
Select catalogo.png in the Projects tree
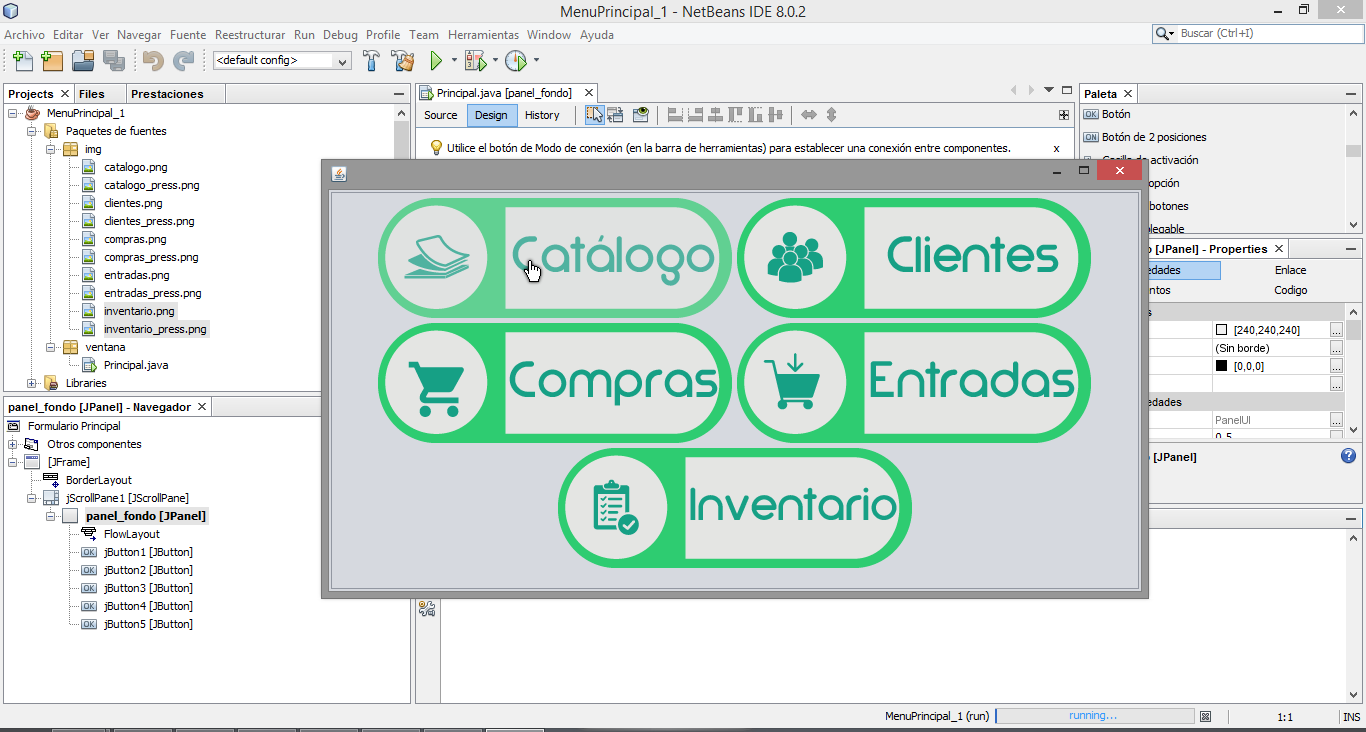point(135,167)
